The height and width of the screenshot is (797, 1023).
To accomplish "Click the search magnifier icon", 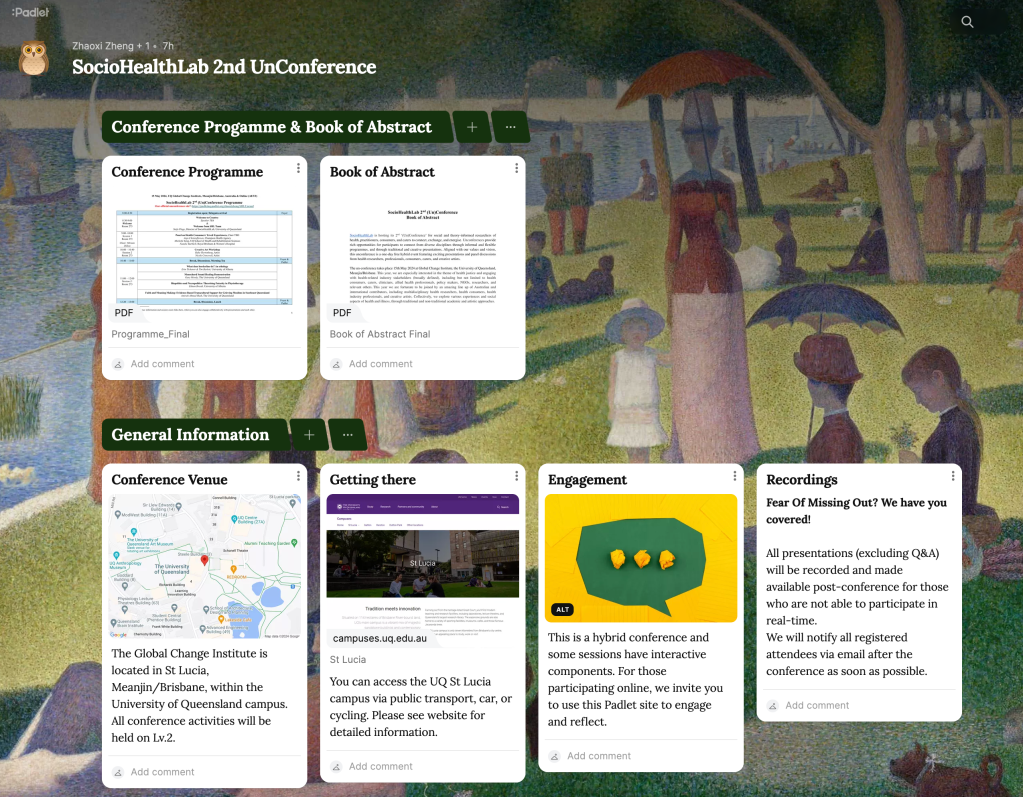I will pos(966,22).
